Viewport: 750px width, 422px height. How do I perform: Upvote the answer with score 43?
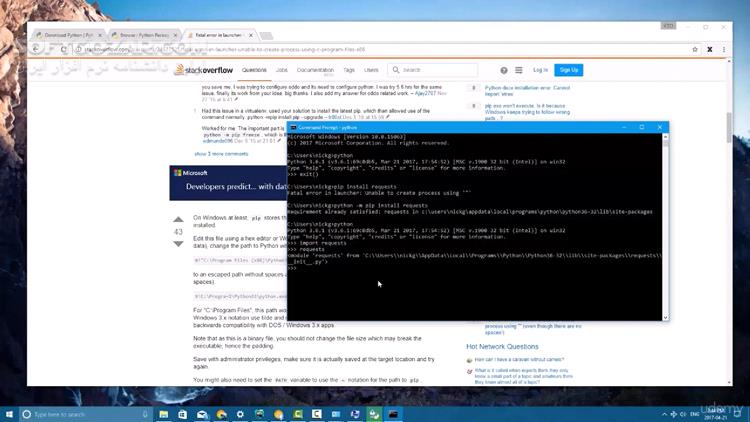[x=178, y=219]
